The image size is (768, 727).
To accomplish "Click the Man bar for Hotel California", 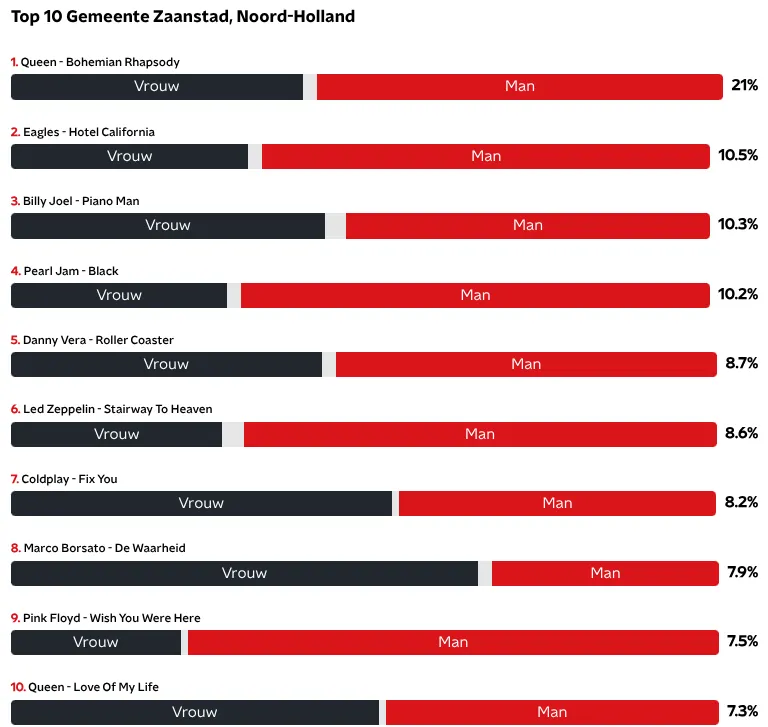I will 486,156.
